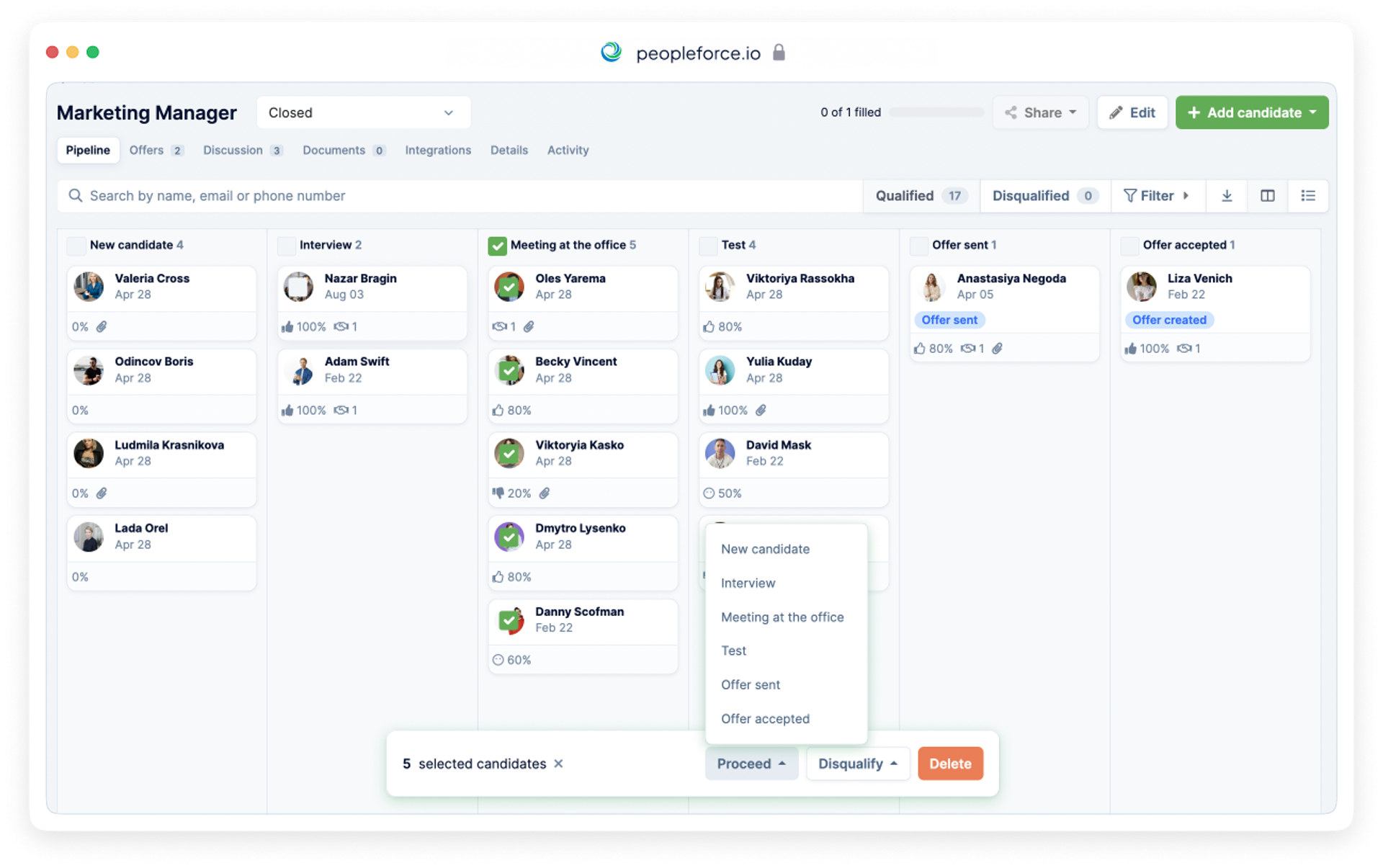The image size is (1383, 868).
Task: Switch to list view icon
Action: (x=1308, y=196)
